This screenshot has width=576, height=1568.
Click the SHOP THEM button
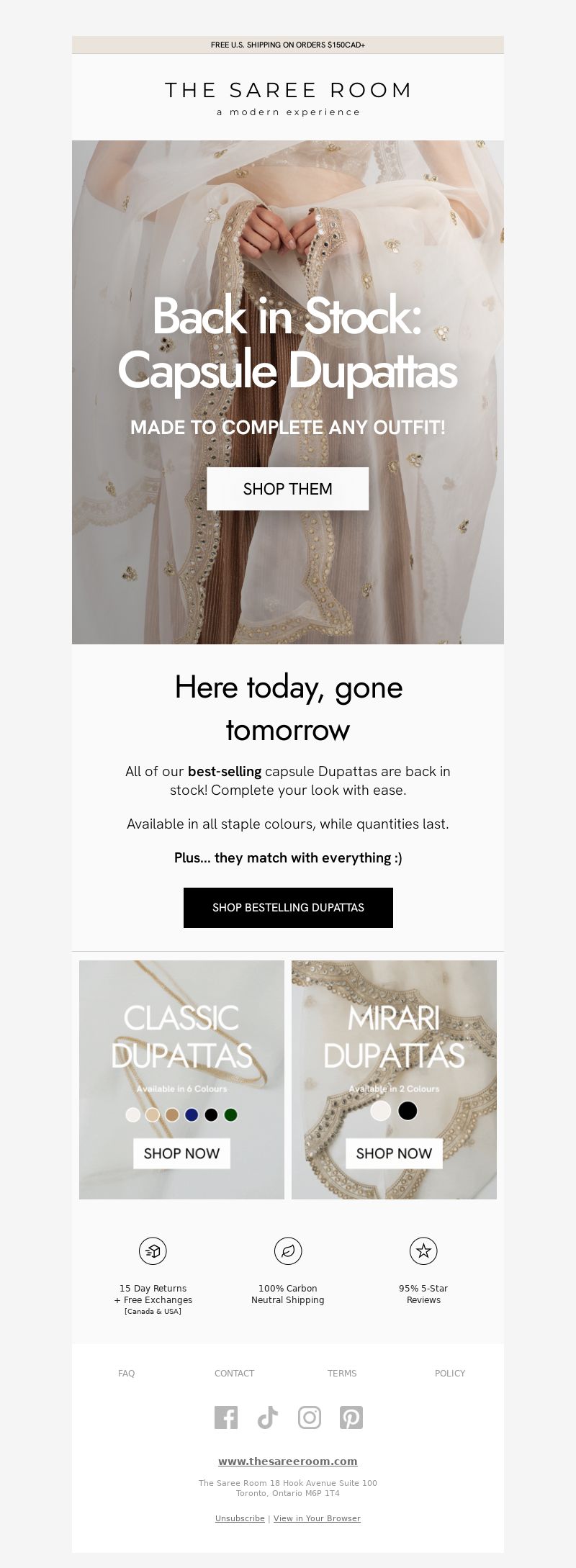click(288, 489)
